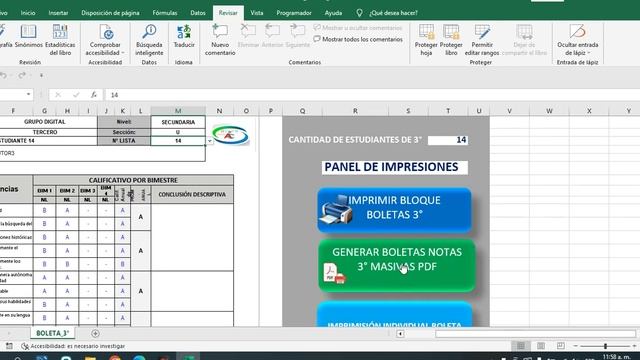The image size is (640, 360).
Task: Click the ¿Qué desea hacer? search box
Action: point(393,13)
